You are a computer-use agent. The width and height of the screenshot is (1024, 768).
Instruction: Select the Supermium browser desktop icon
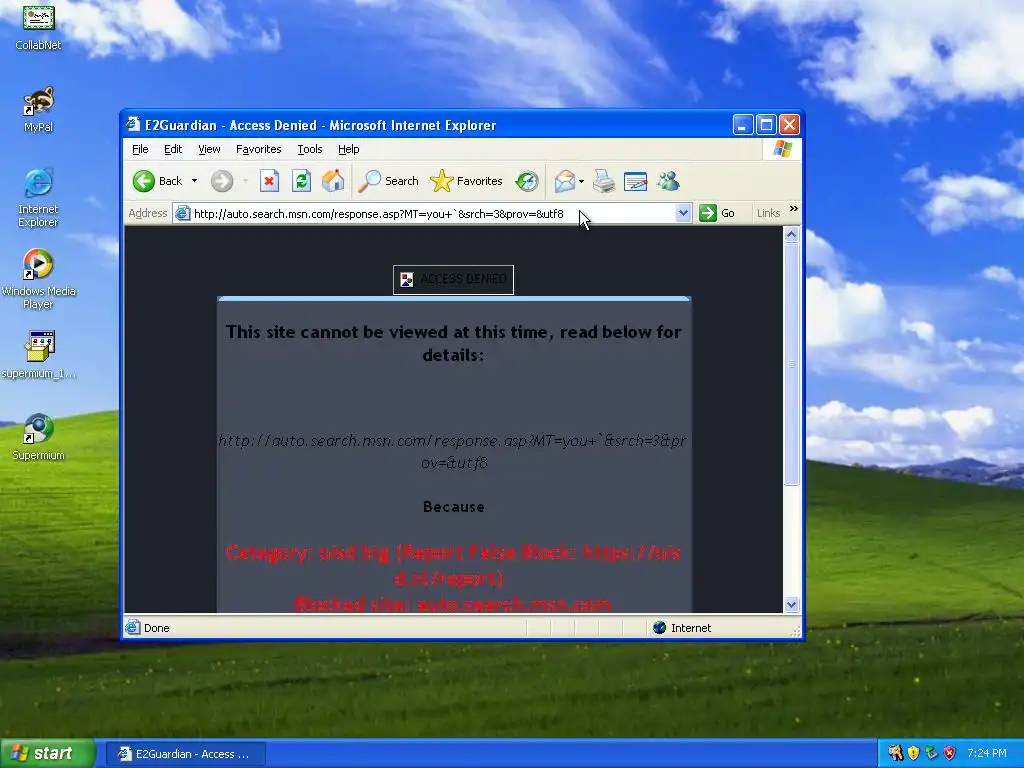coord(39,437)
